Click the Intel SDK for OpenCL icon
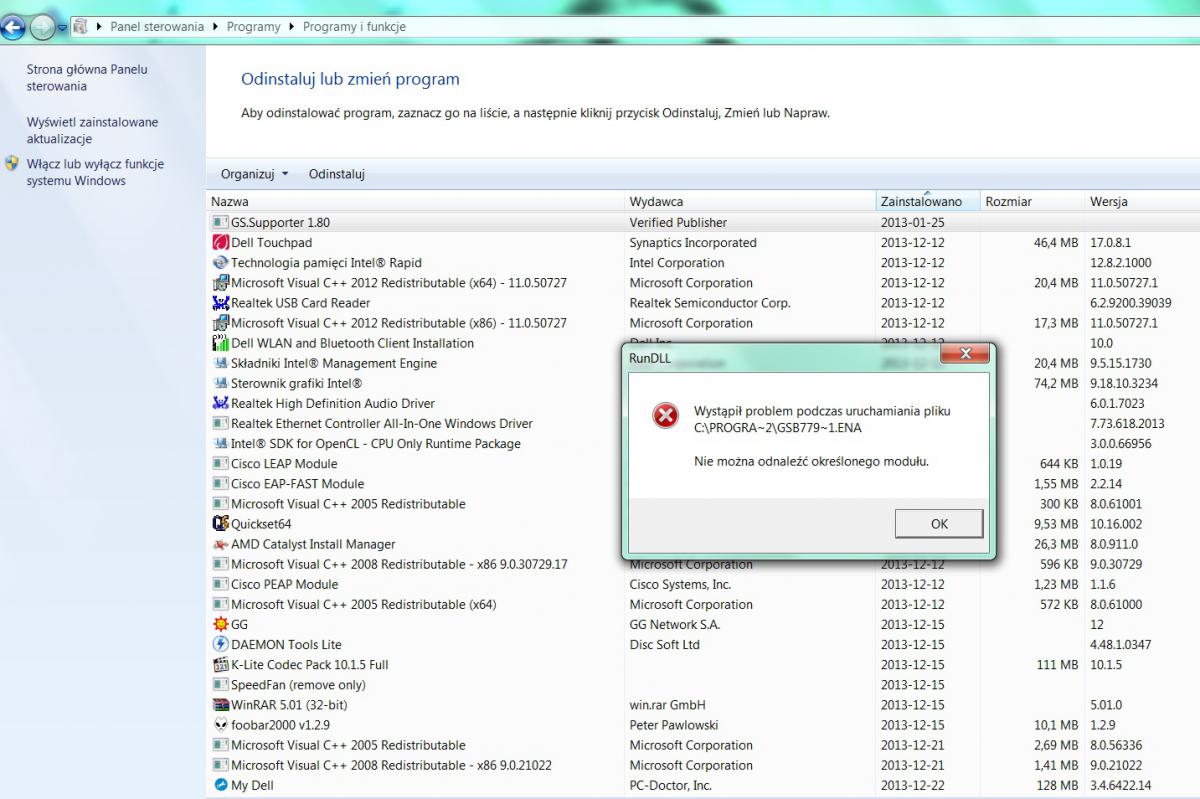The height and width of the screenshot is (799, 1200). click(x=221, y=443)
